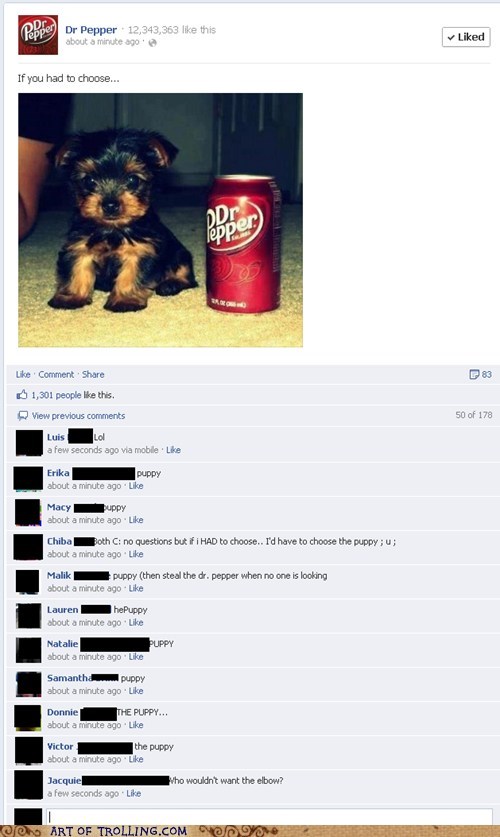Open the puppy and Dr Pepper can photo
The width and height of the screenshot is (500, 837).
pos(160,220)
